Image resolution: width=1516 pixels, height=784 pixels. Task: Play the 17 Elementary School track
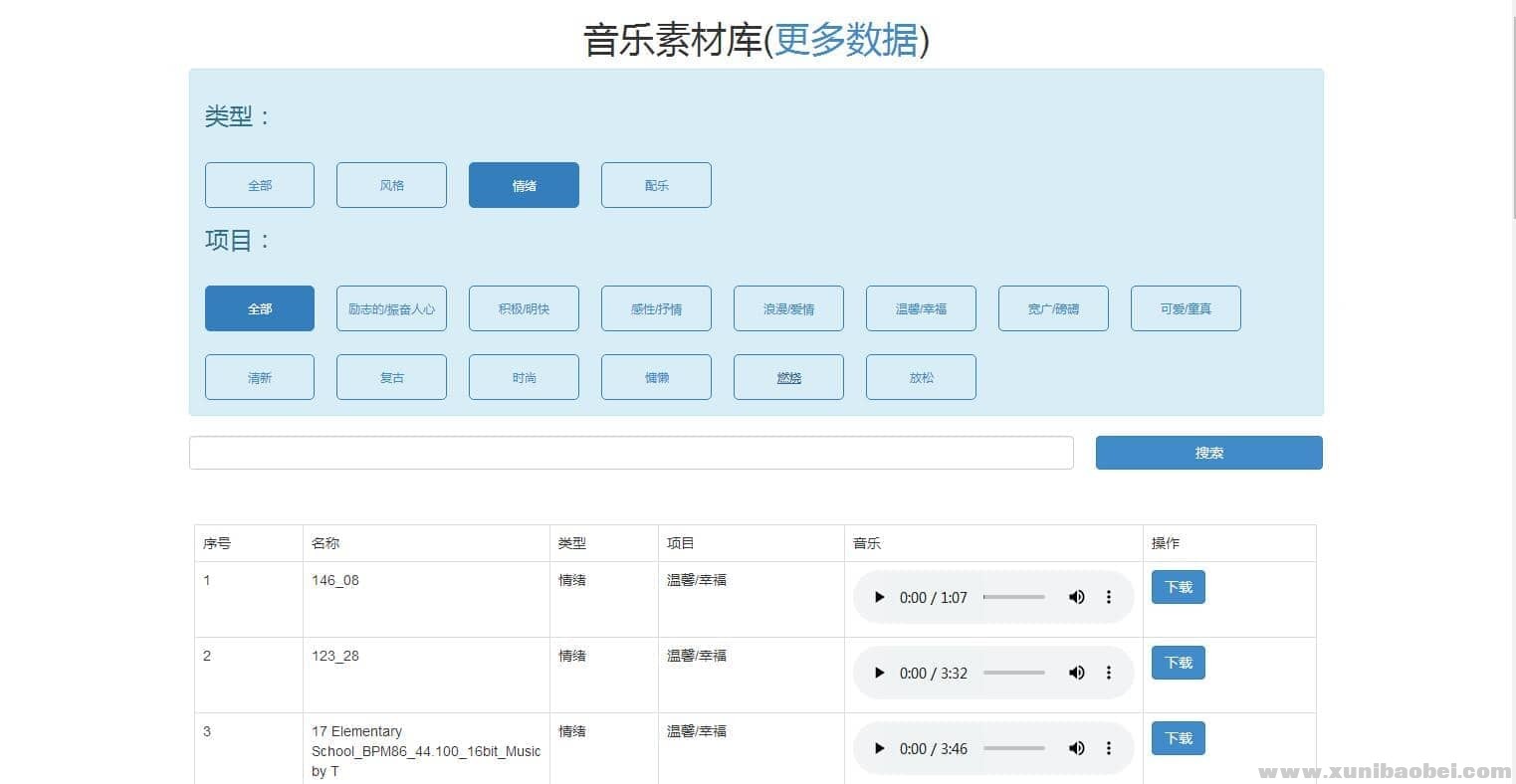(x=879, y=748)
